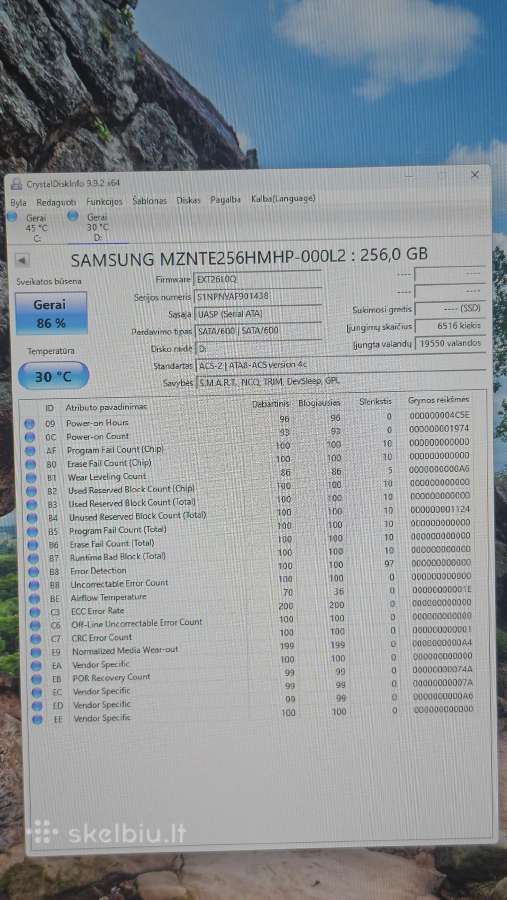This screenshot has height=900, width=507.
Task: Click the status icon for Power-on Count
Action: pyautogui.click(x=29, y=437)
